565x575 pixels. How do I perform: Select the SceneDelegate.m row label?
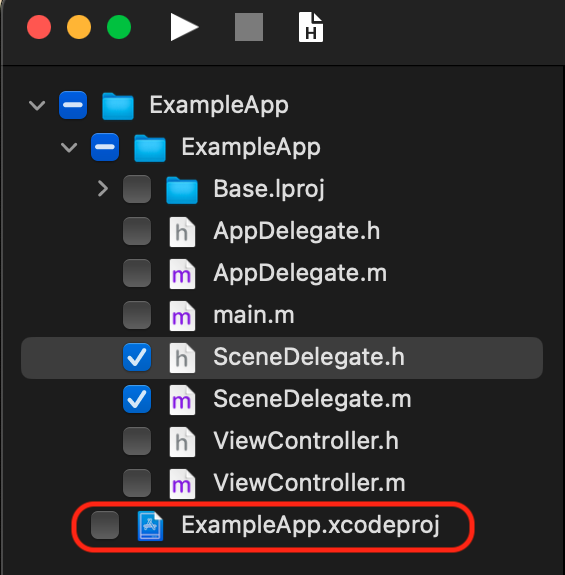[x=312, y=399]
